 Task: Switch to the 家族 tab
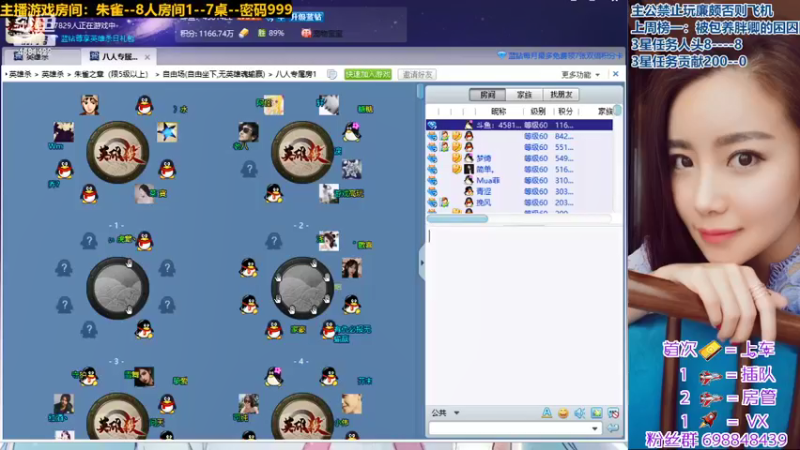524,94
